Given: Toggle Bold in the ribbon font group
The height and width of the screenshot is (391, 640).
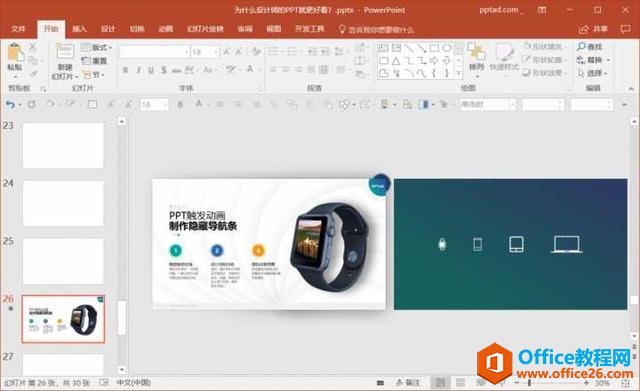Looking at the screenshot, I should click(126, 70).
